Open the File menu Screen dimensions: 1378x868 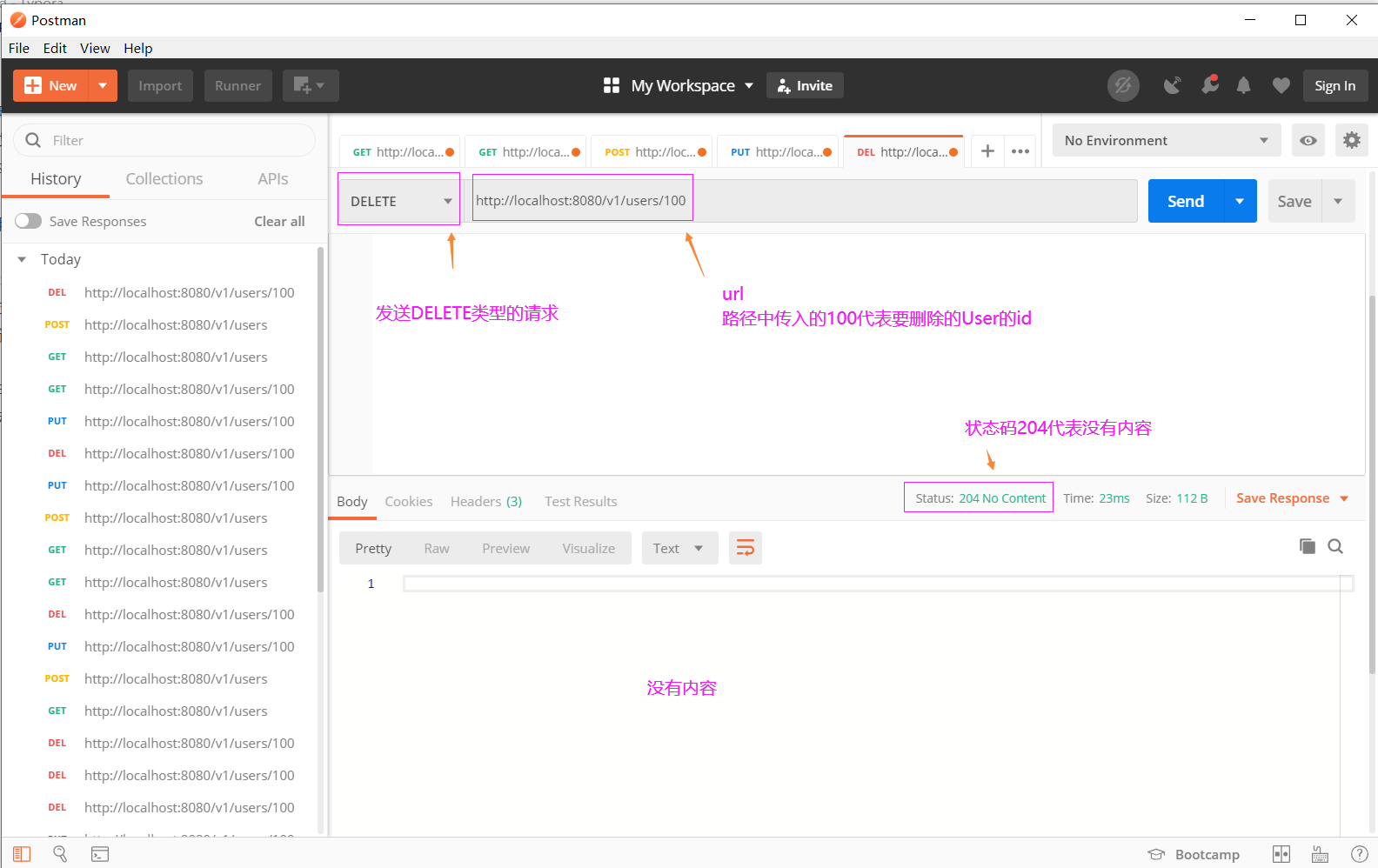click(x=19, y=48)
